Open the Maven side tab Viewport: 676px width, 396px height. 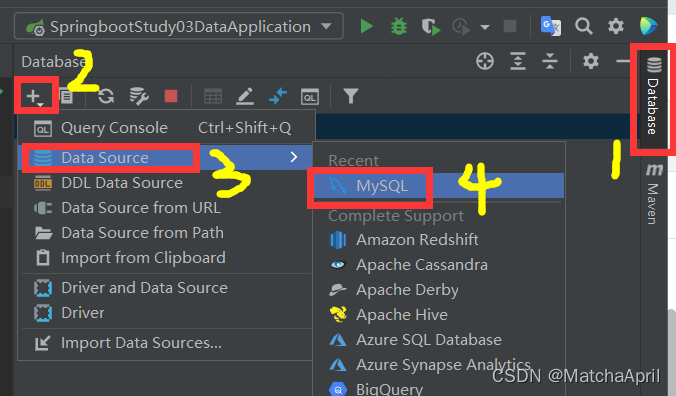tap(653, 194)
